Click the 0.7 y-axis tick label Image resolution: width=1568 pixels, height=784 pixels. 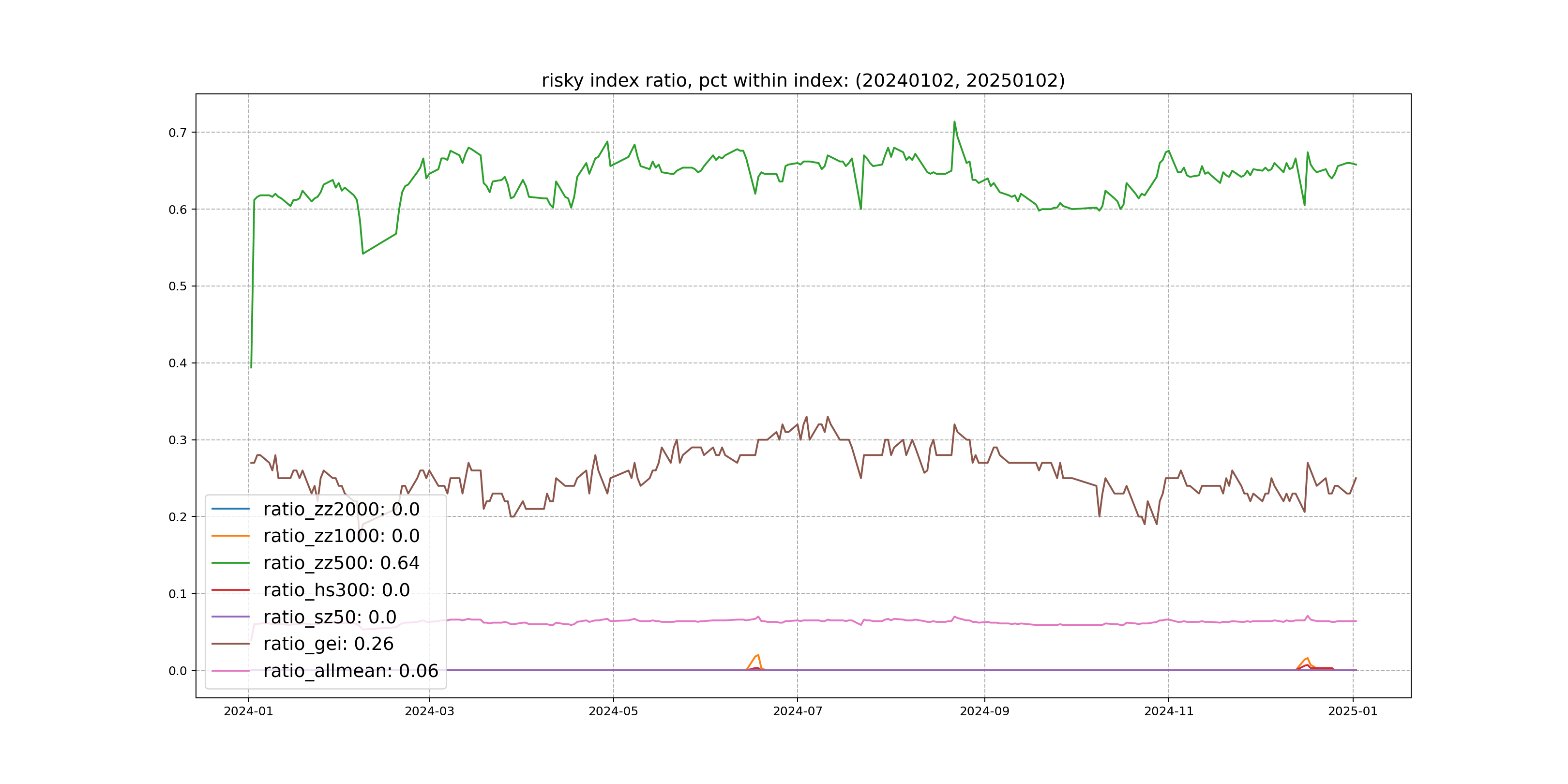pyautogui.click(x=178, y=133)
